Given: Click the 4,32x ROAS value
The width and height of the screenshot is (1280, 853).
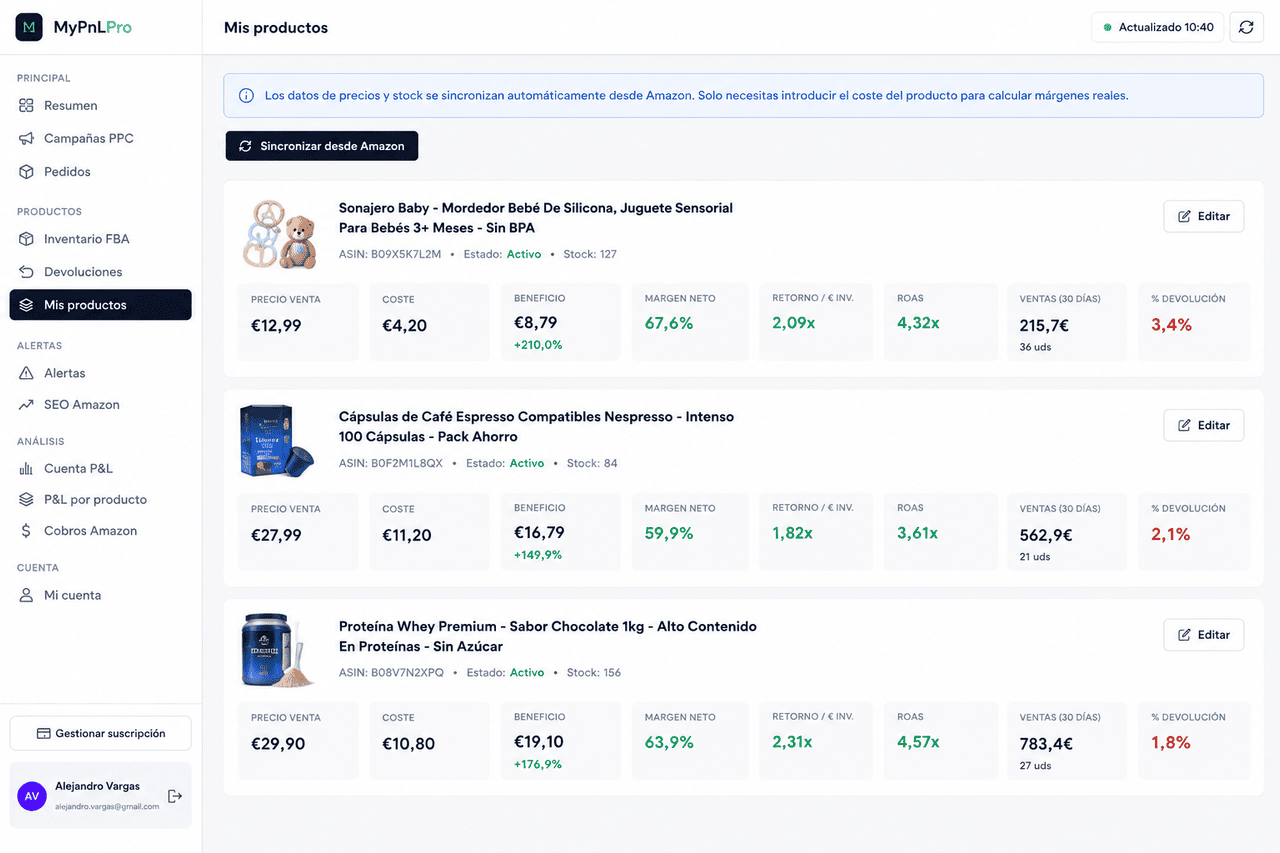Looking at the screenshot, I should coord(918,323).
